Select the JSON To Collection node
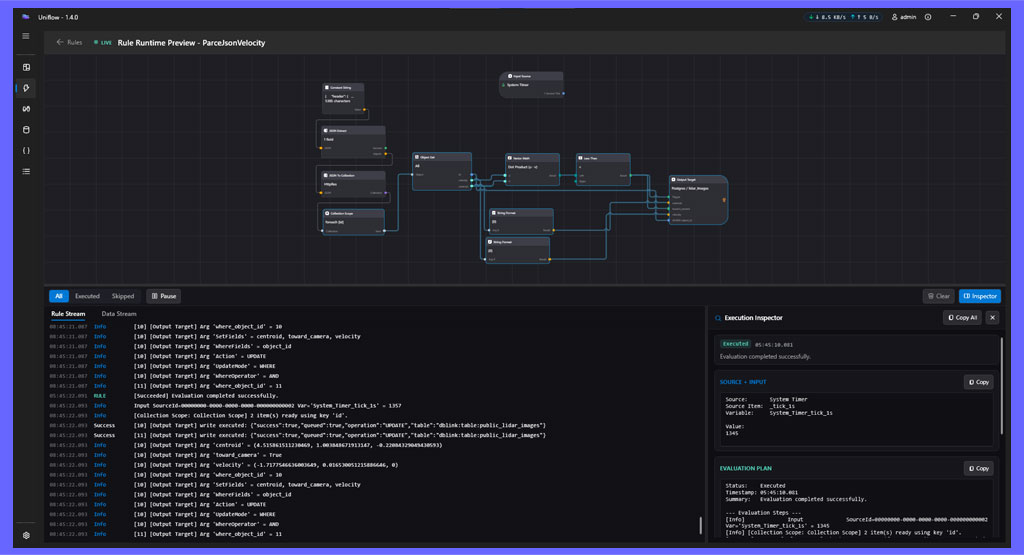The height and width of the screenshot is (555, 1024). tap(353, 184)
